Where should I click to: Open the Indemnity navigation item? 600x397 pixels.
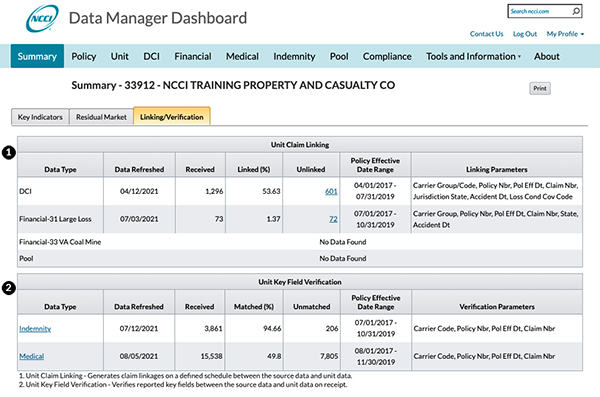tap(294, 56)
